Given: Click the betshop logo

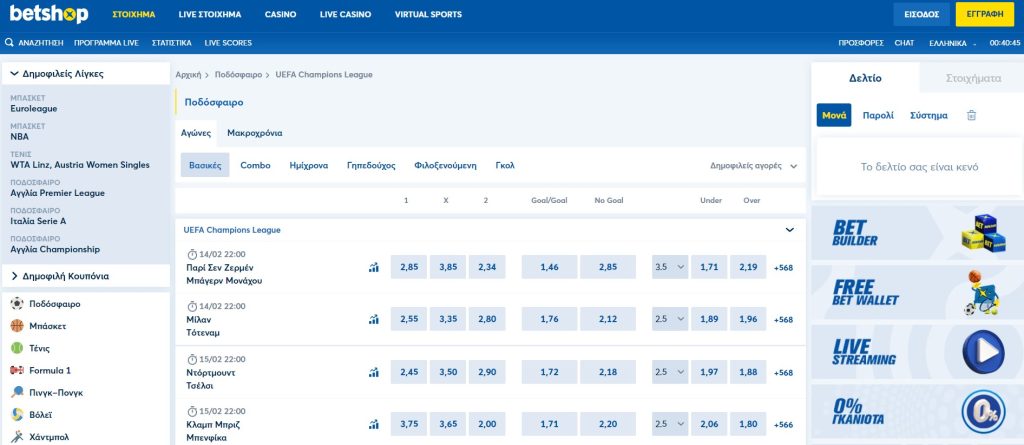Looking at the screenshot, I should (x=49, y=14).
